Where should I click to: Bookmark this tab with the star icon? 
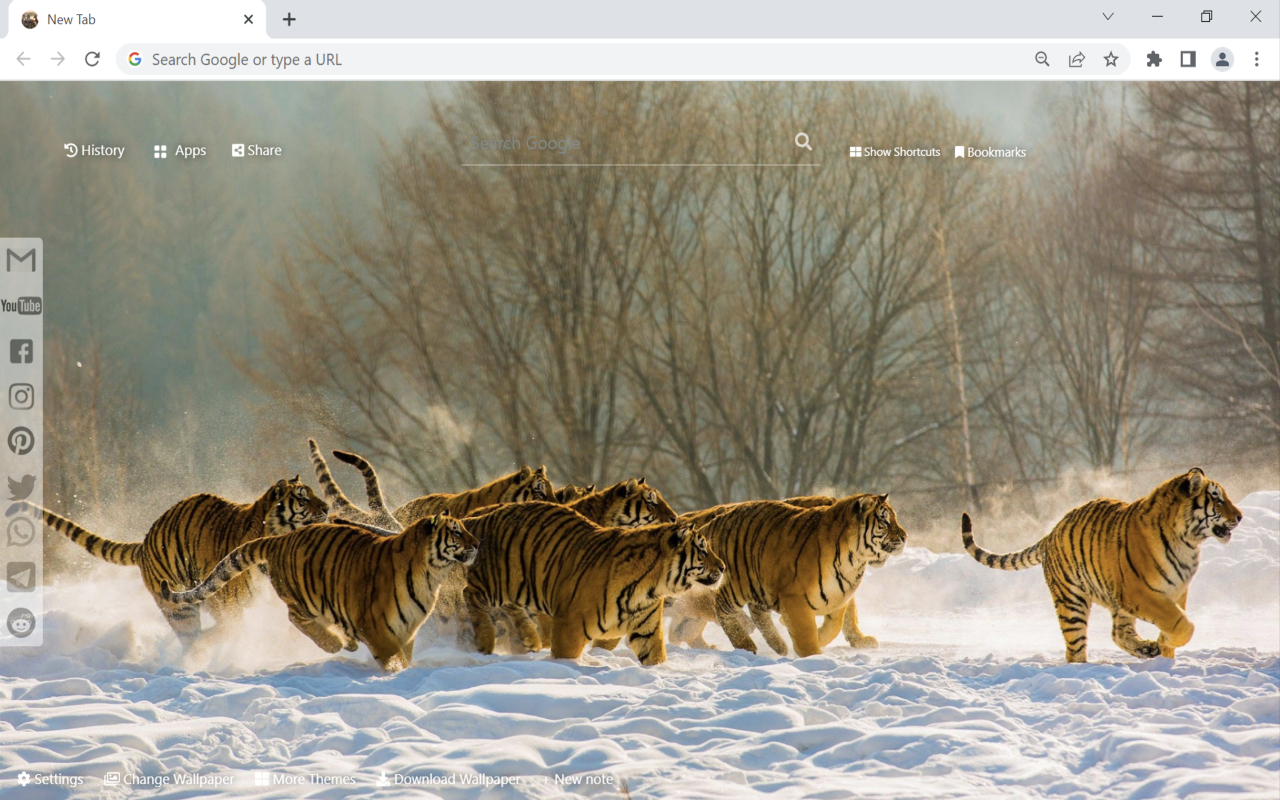(1111, 60)
